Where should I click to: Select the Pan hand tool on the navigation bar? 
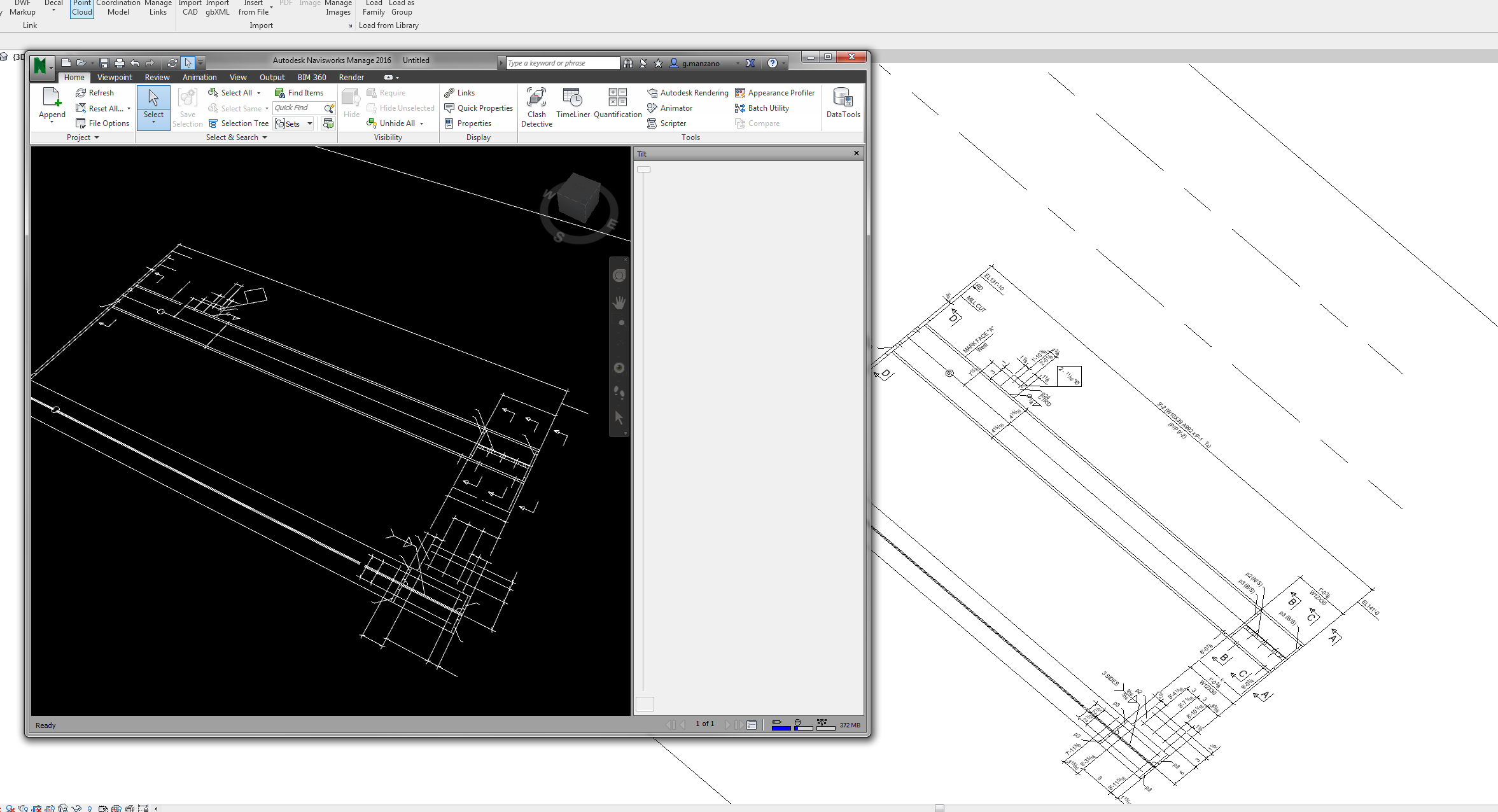[x=618, y=302]
